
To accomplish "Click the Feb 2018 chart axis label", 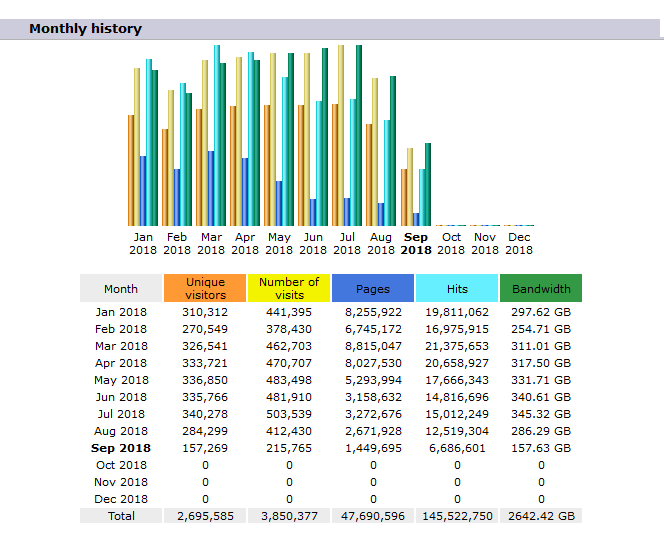I will tap(177, 244).
